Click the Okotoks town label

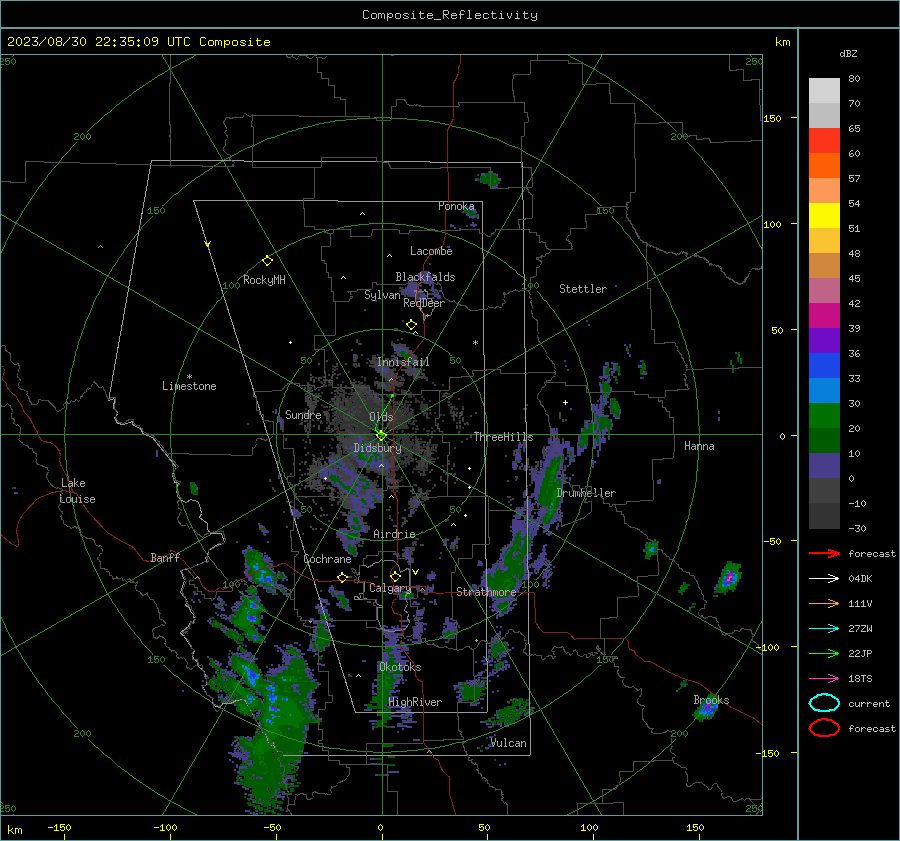pos(400,667)
